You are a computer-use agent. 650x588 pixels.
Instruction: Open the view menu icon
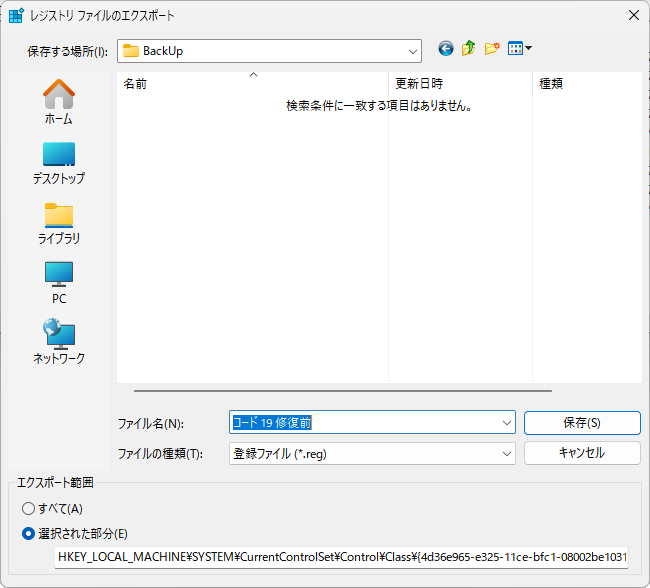519,49
